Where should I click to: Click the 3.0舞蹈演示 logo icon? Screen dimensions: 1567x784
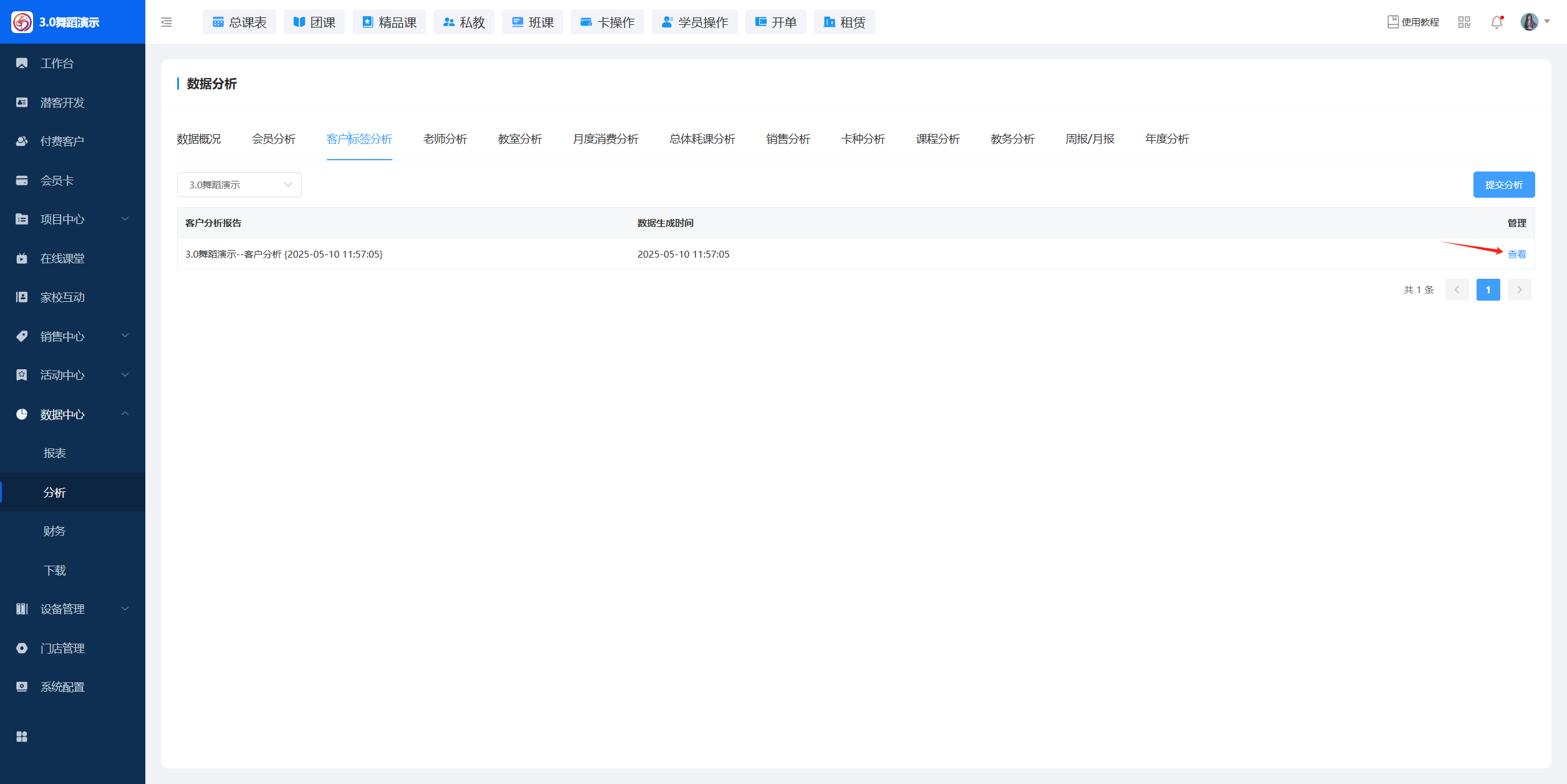click(22, 22)
